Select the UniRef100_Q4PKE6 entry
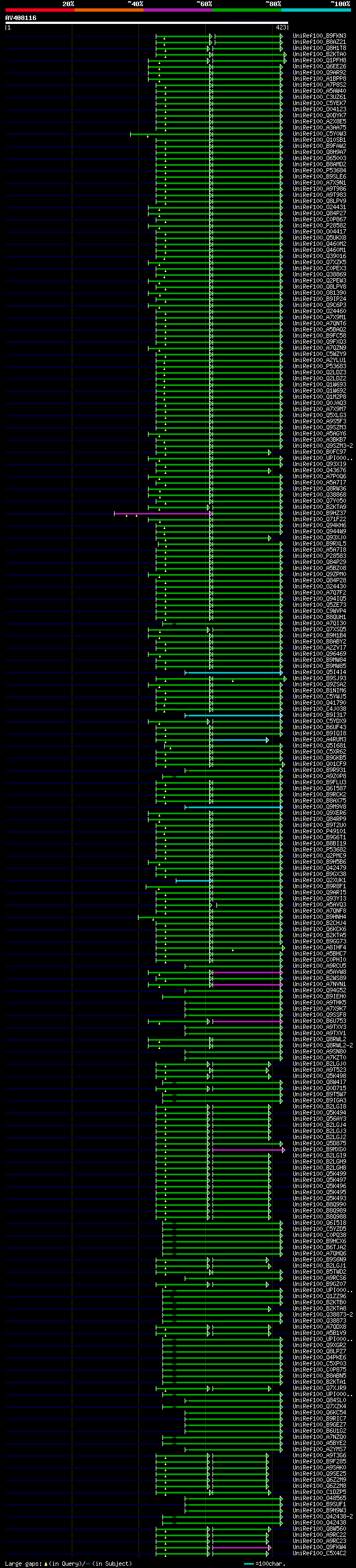Viewport: 356px width, 1568px height. 319,1357
